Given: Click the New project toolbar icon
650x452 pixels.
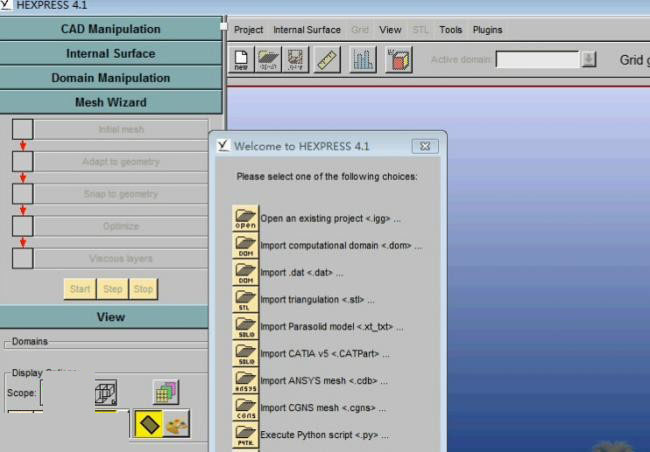Looking at the screenshot, I should [x=241, y=59].
